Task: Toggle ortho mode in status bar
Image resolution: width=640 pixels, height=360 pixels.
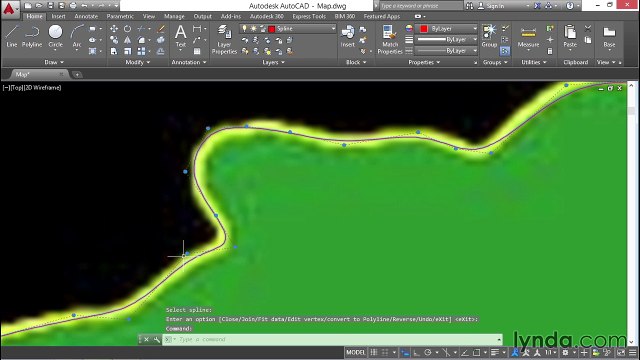Action: (416, 352)
